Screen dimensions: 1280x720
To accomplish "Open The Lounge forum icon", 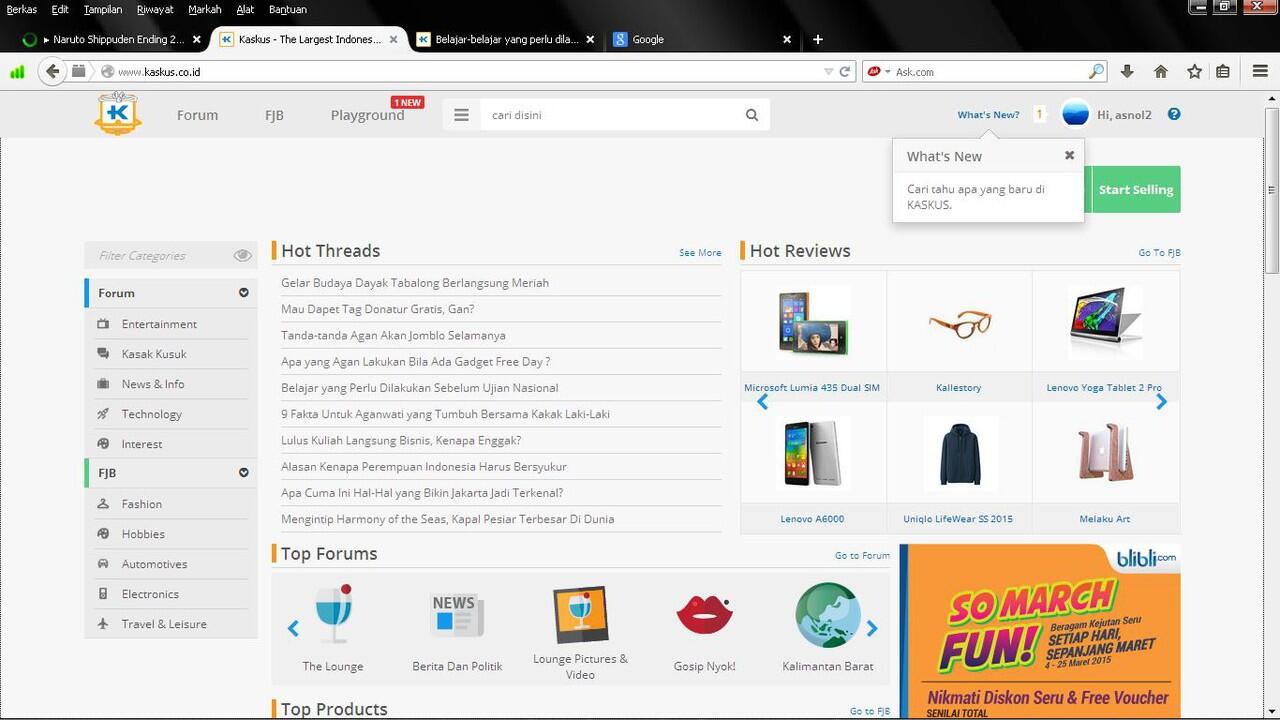I will tap(333, 614).
